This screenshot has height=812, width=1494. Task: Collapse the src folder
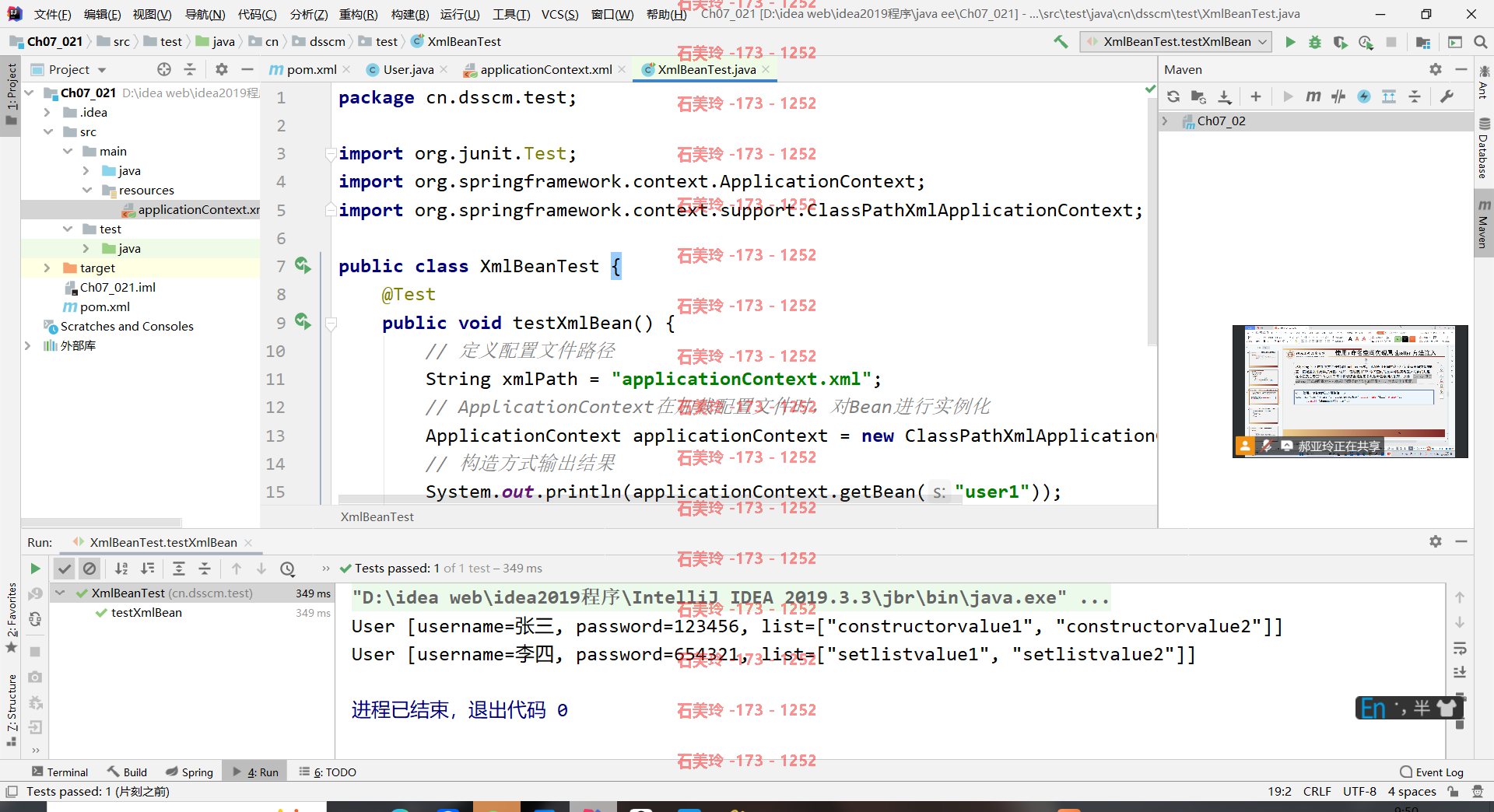pyautogui.click(x=48, y=131)
